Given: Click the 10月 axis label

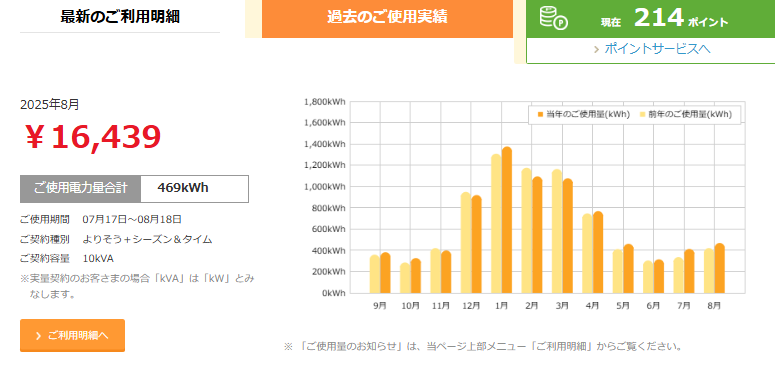Looking at the screenshot, I should point(410,306).
